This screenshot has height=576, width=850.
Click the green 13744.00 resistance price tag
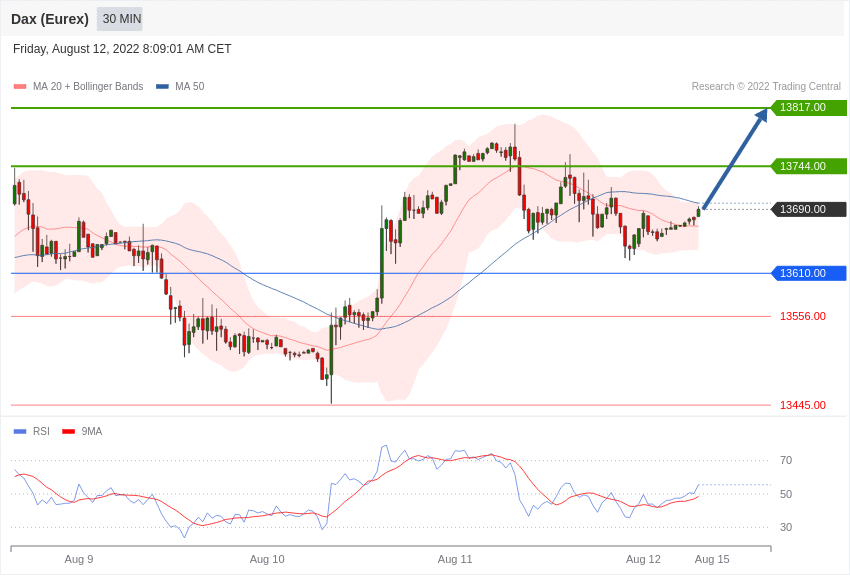[x=808, y=166]
